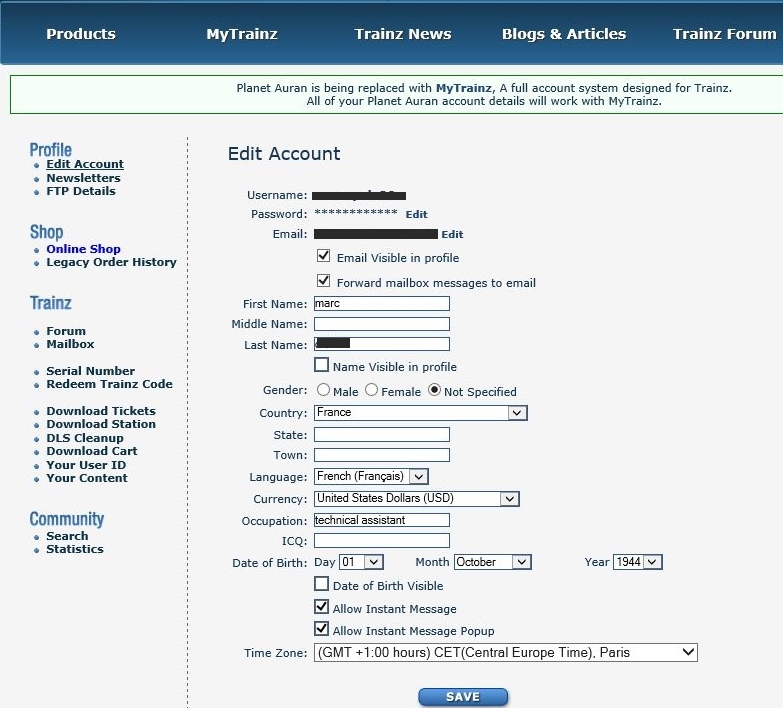This screenshot has width=783, height=708.
Task: Open Serial Number page
Action: pyautogui.click(x=90, y=371)
